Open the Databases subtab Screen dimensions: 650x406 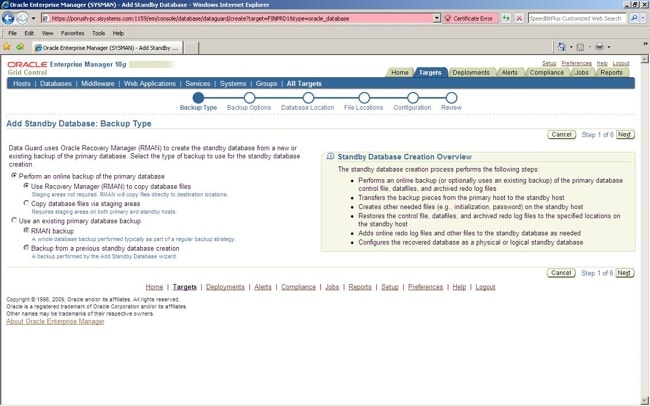56,84
